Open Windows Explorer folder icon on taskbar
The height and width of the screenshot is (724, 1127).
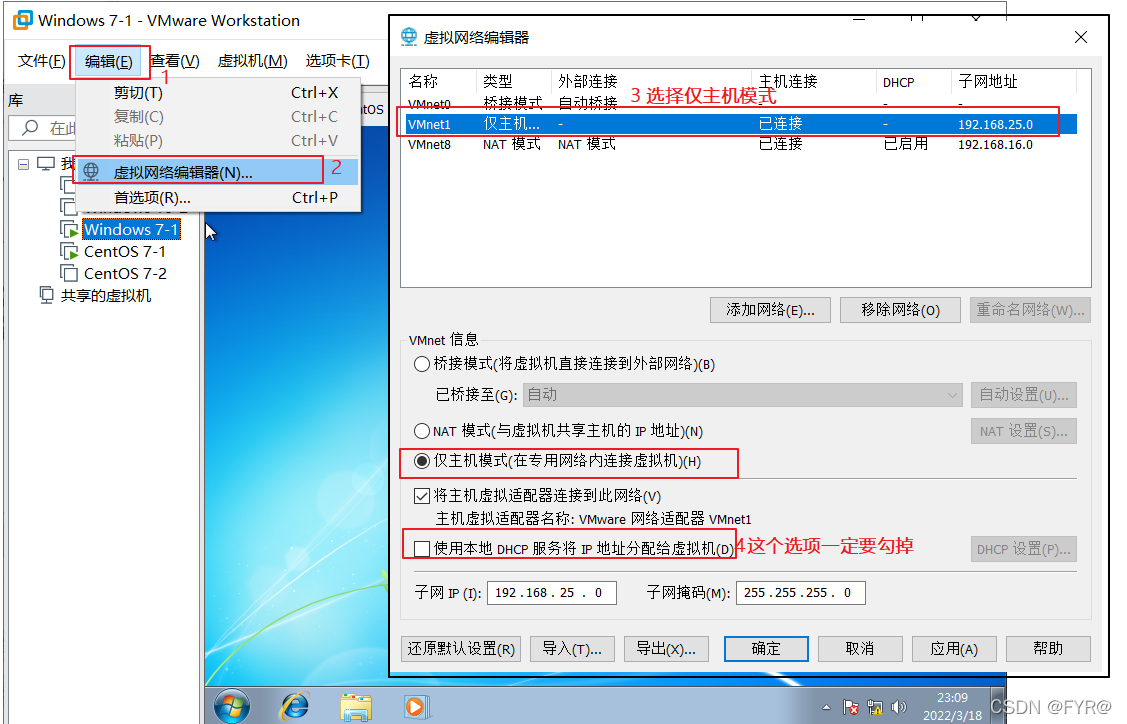356,707
